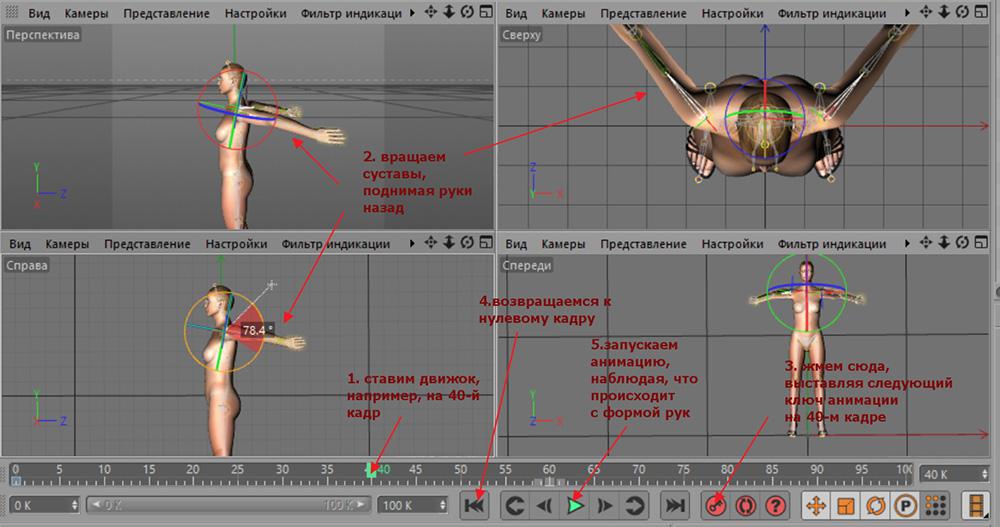Open Камеры menu in Справа viewport
The width and height of the screenshot is (1000, 527).
click(x=67, y=244)
